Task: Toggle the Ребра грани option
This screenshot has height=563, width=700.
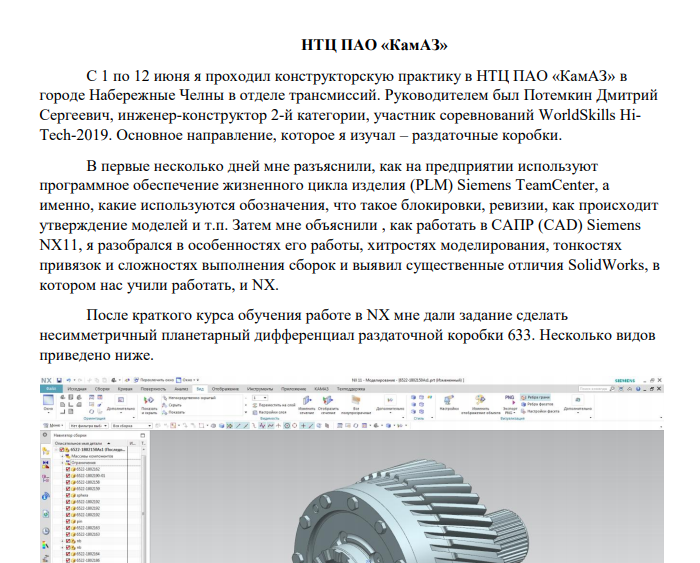Action: pos(535,397)
